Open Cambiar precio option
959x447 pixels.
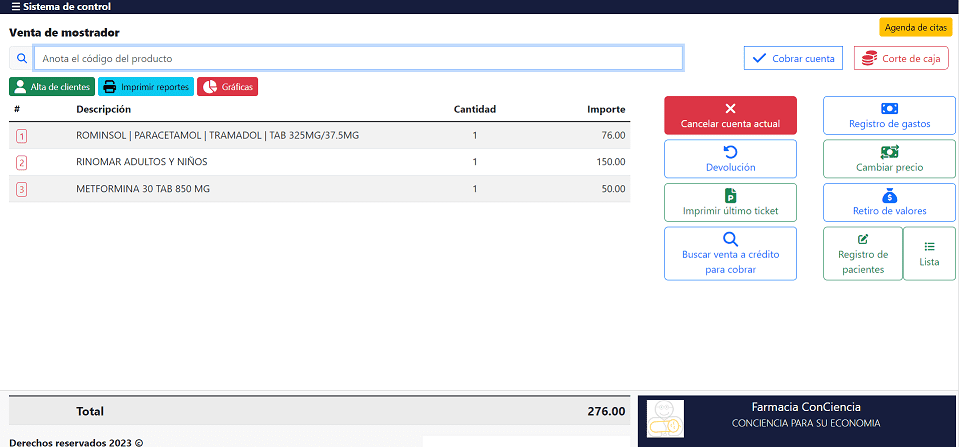pos(889,159)
